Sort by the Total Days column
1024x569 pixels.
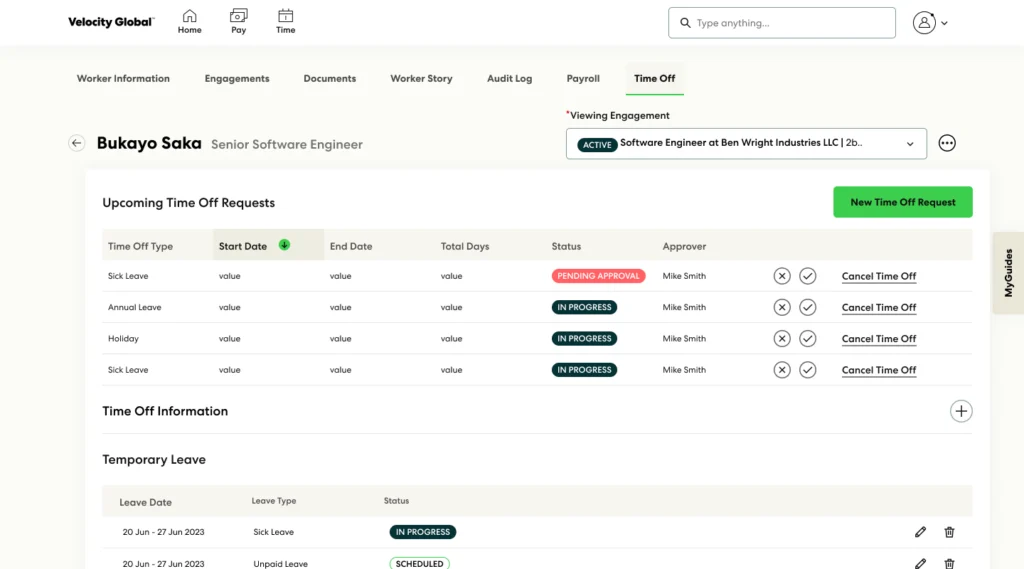click(x=465, y=246)
